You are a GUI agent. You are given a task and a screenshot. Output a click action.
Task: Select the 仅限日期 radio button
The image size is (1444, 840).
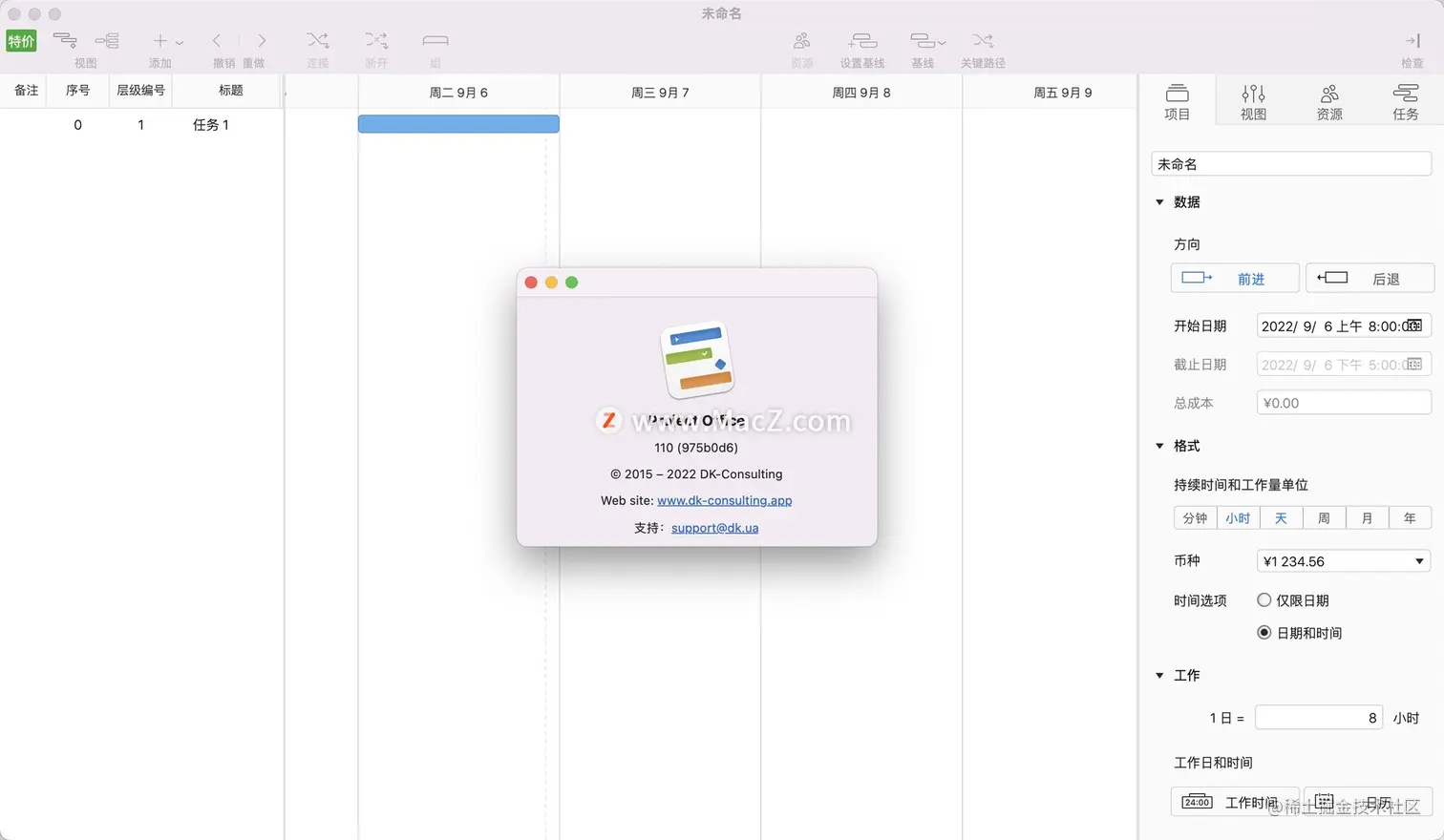click(x=1264, y=600)
